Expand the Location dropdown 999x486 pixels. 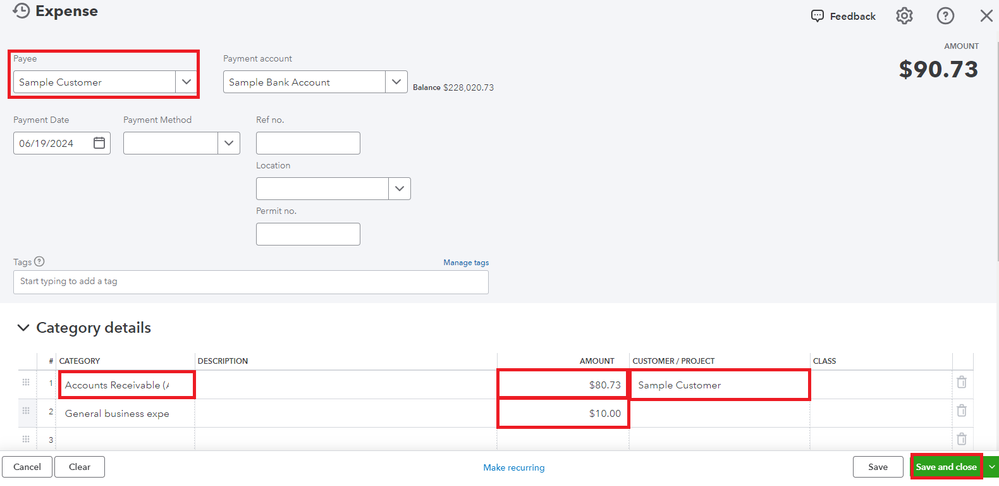(399, 188)
